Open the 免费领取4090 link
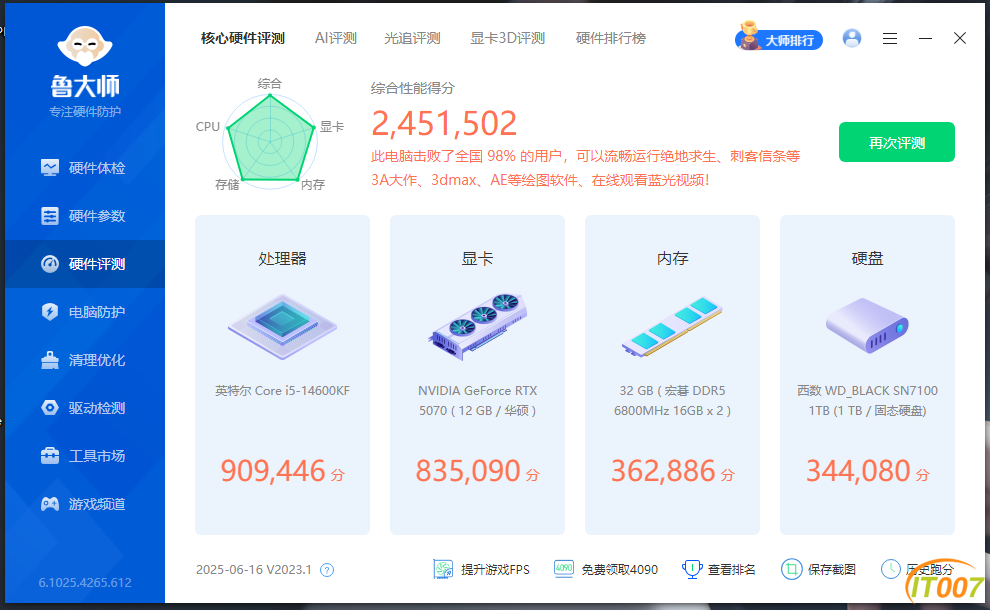 pos(619,570)
